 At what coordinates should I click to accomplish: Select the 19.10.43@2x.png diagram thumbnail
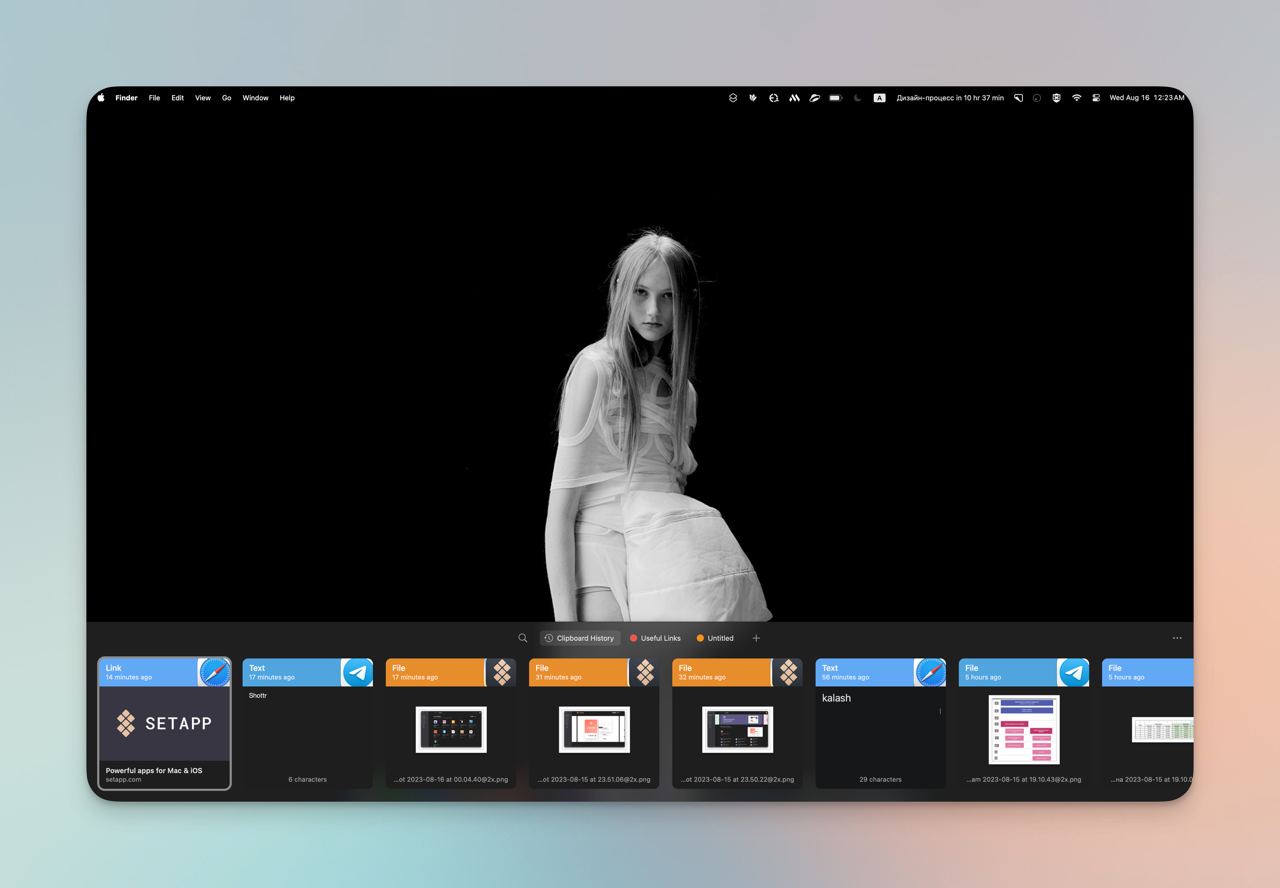coord(1024,729)
